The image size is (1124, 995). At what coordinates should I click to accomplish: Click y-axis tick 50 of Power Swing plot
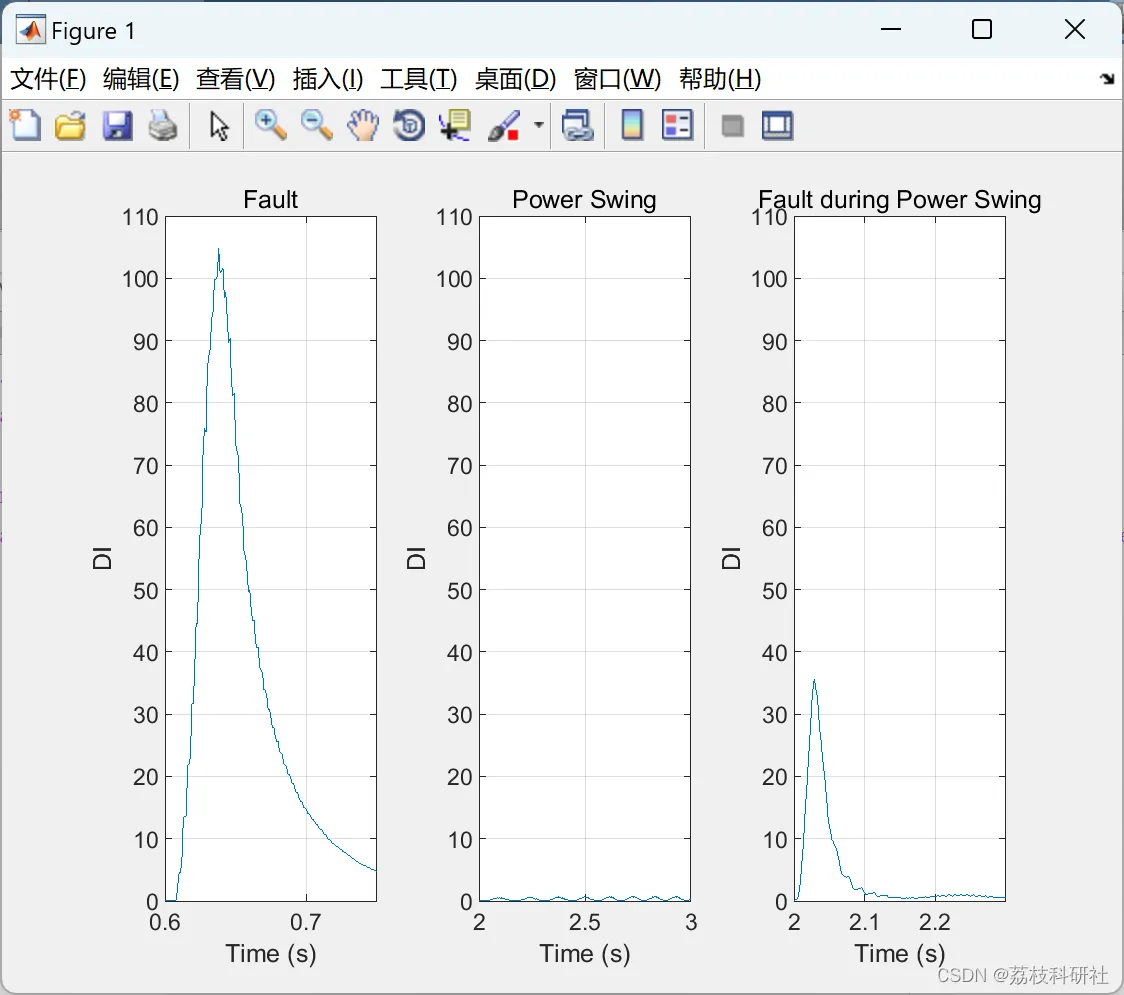[x=459, y=591]
